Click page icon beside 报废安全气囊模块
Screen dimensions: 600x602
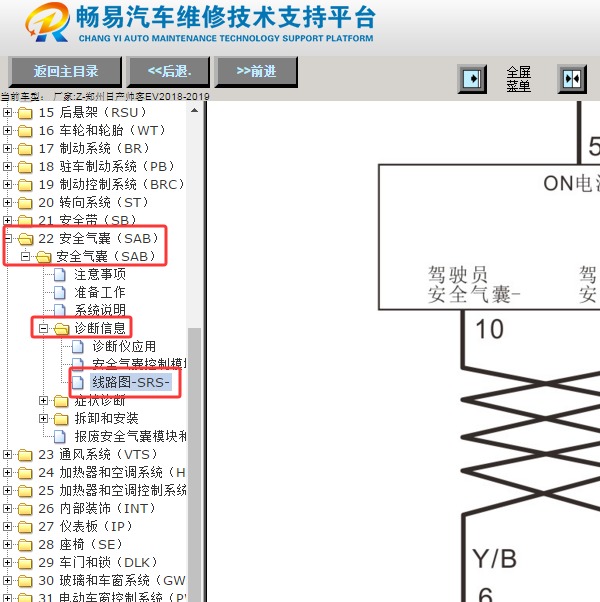pos(60,437)
